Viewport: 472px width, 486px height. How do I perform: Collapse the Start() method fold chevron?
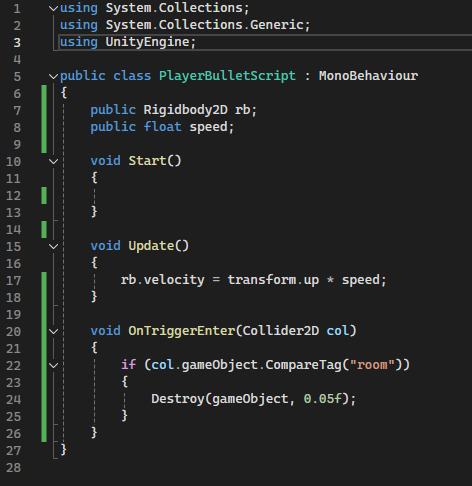coord(53,161)
